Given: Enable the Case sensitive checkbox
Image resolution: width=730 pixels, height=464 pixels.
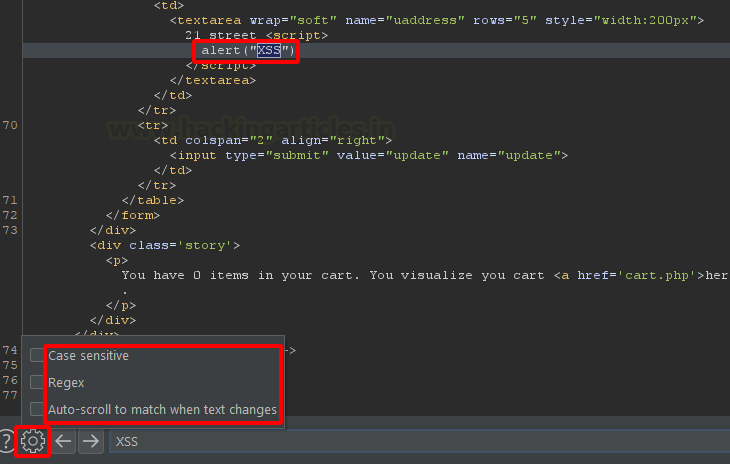Looking at the screenshot, I should (x=37, y=355).
